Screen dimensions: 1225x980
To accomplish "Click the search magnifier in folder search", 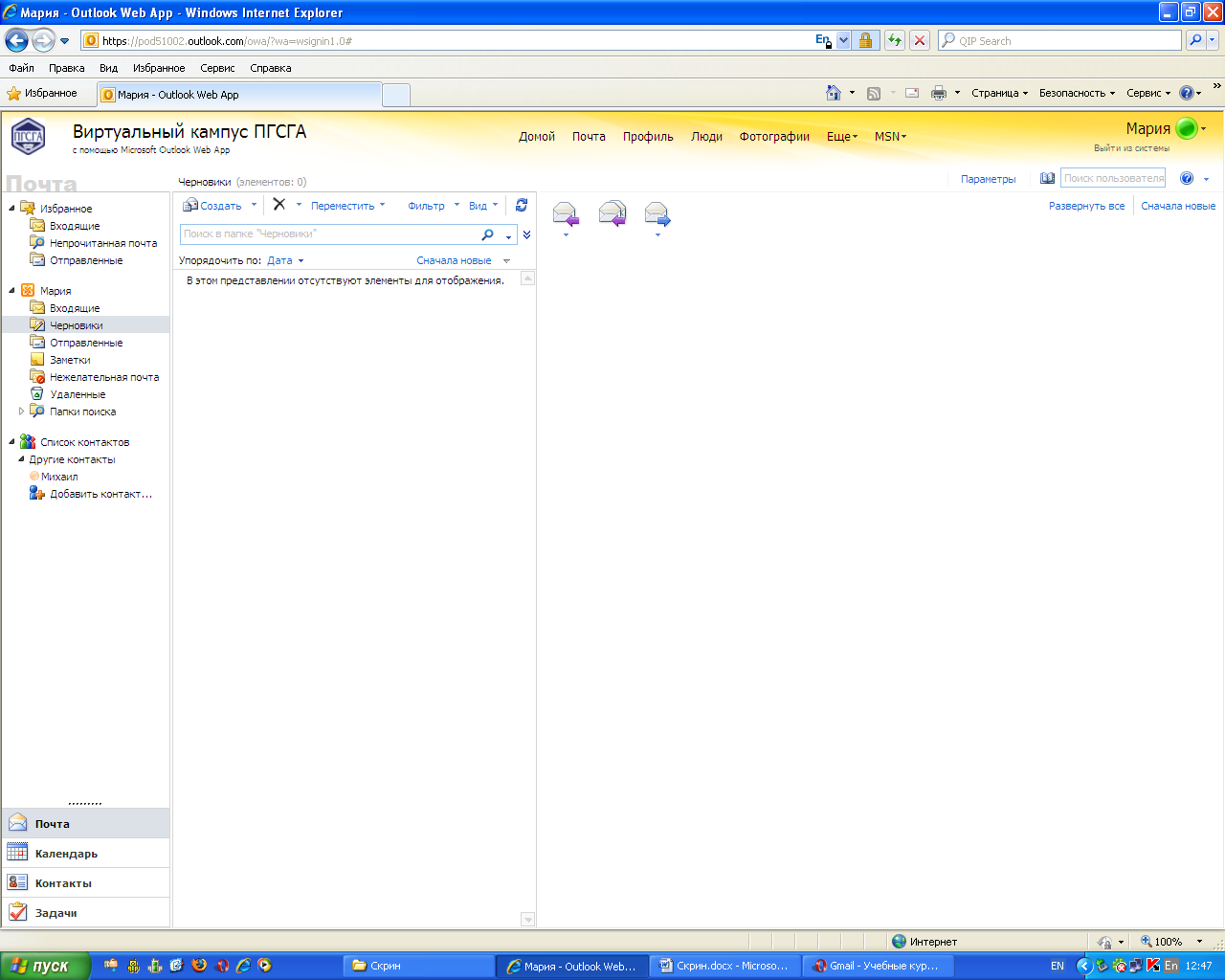I will pyautogui.click(x=487, y=234).
